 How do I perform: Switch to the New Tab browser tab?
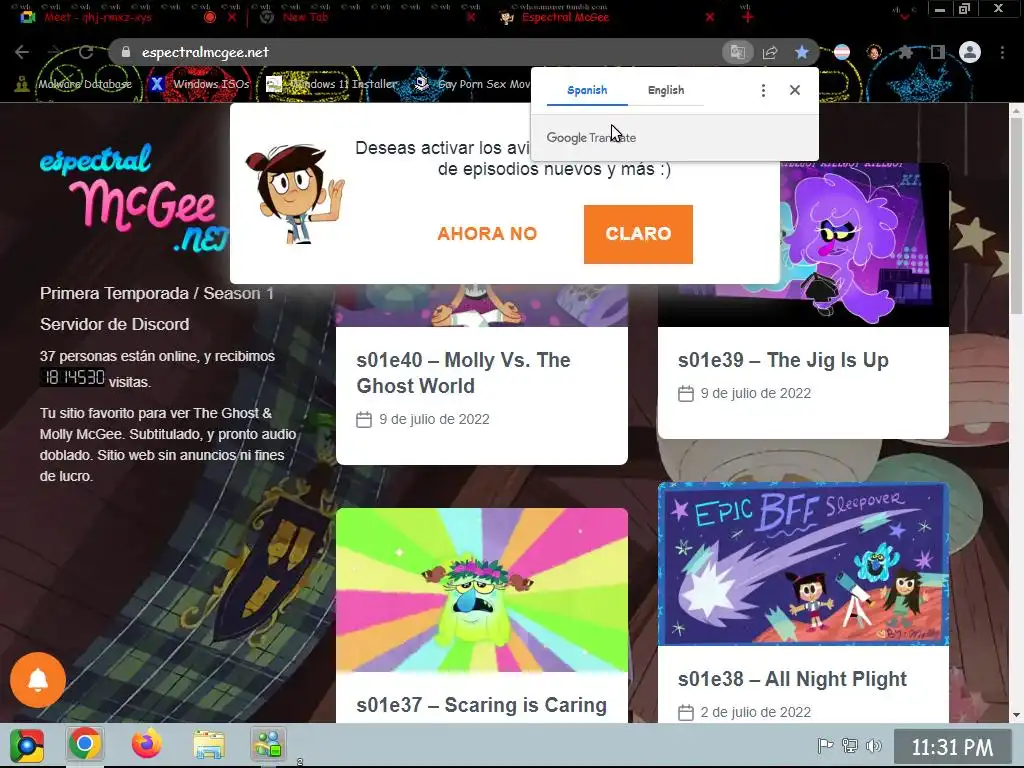[305, 17]
